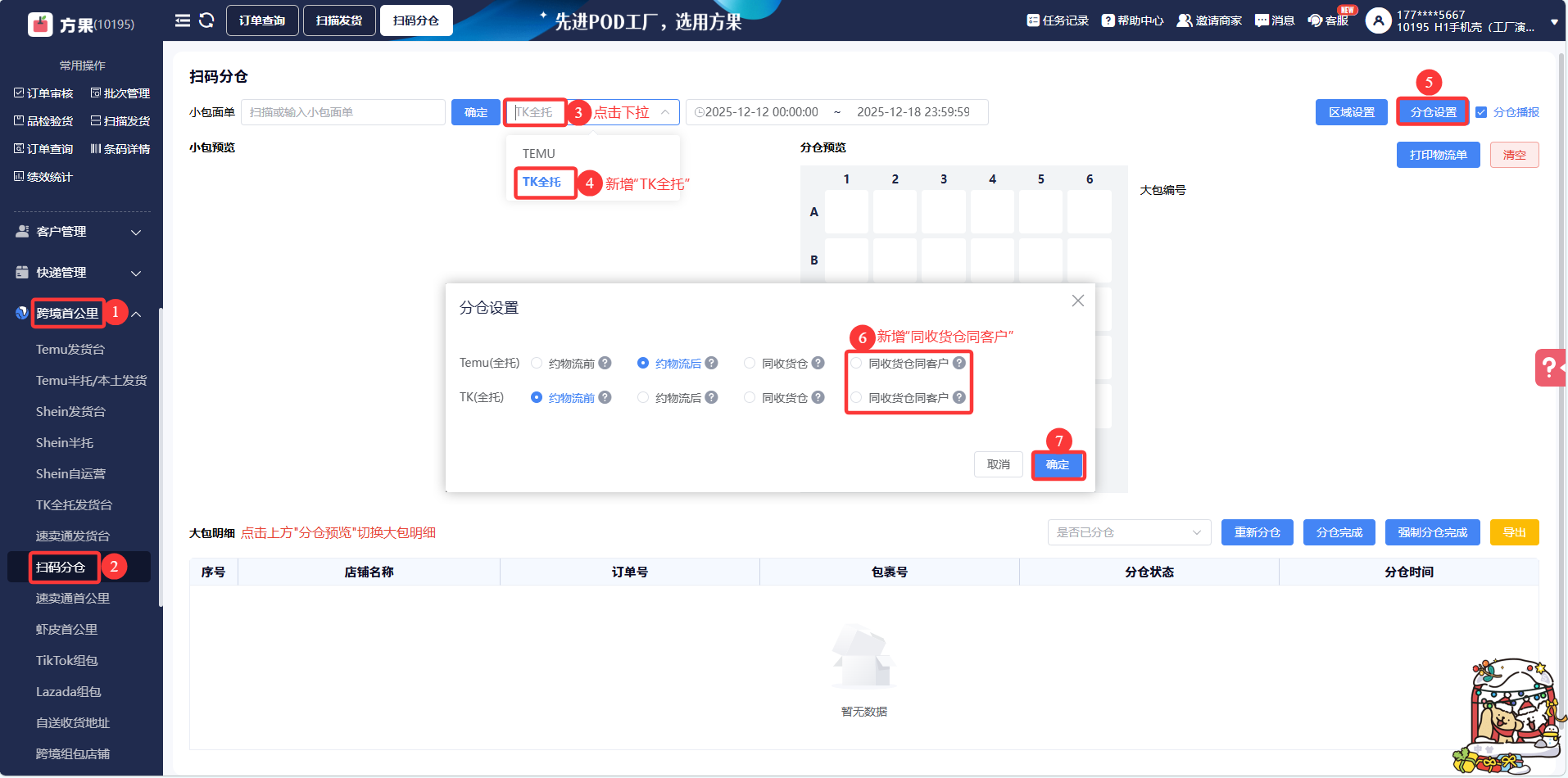Open the account dropdown arrow
This screenshot has width=1568, height=778.
tap(1554, 22)
